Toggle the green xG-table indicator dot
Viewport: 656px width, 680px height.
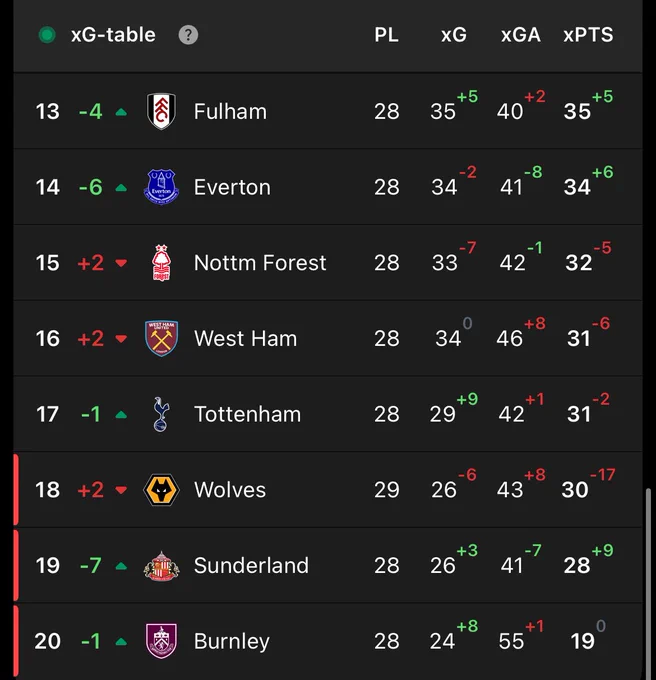coord(47,35)
